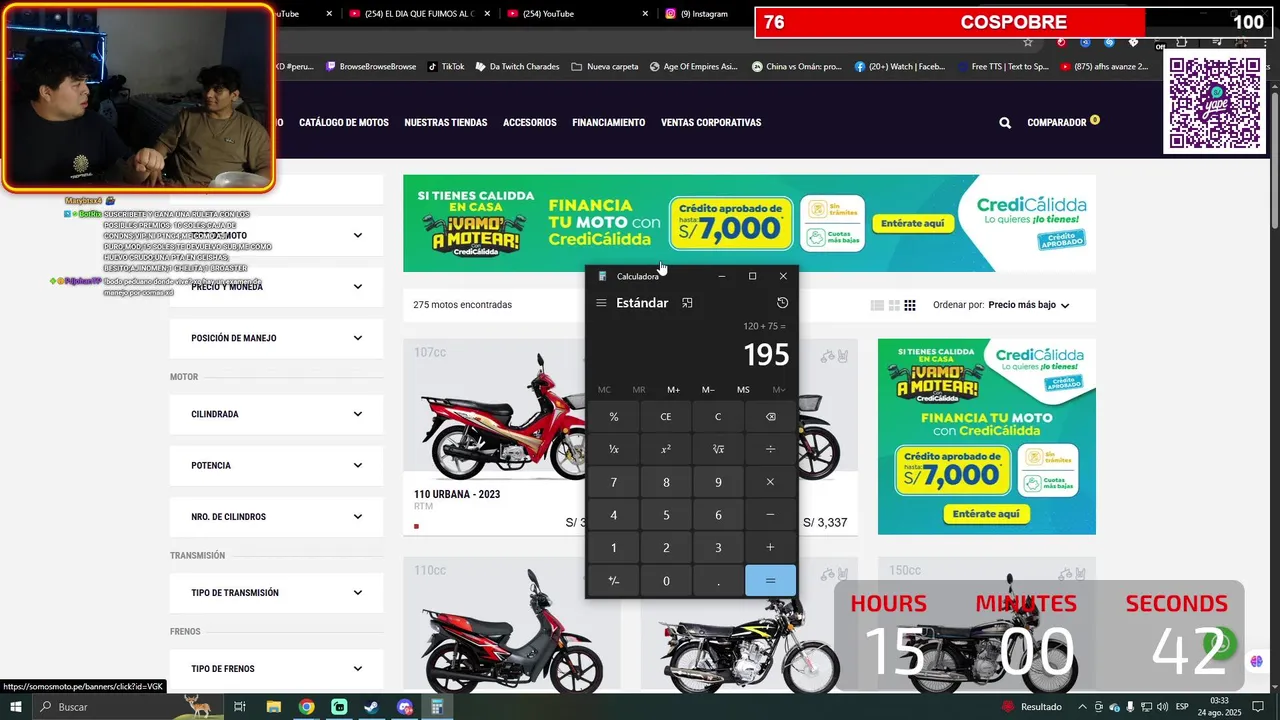
Task: Click the equals key in Calculator
Action: 770,581
